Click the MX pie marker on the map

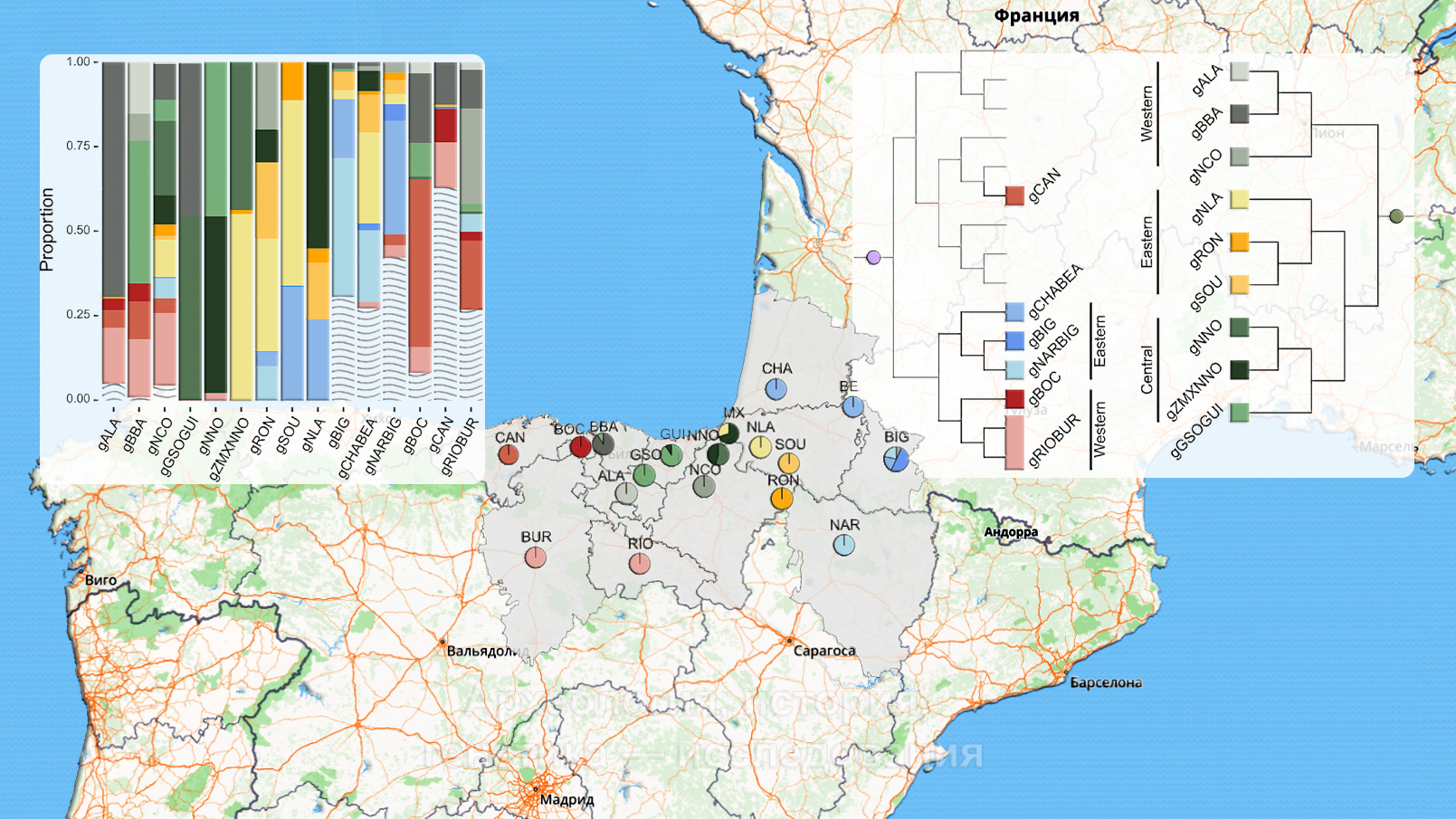(728, 433)
